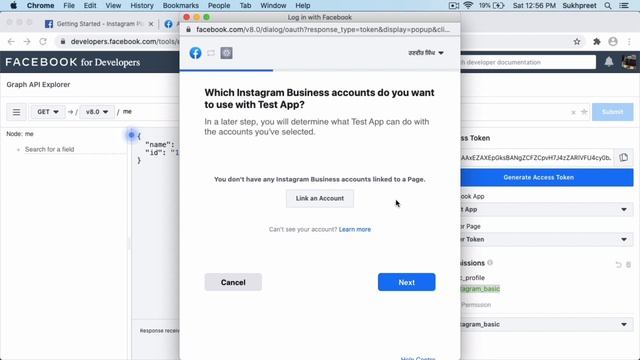Click the Cancel button
The height and width of the screenshot is (360, 640).
(233, 282)
